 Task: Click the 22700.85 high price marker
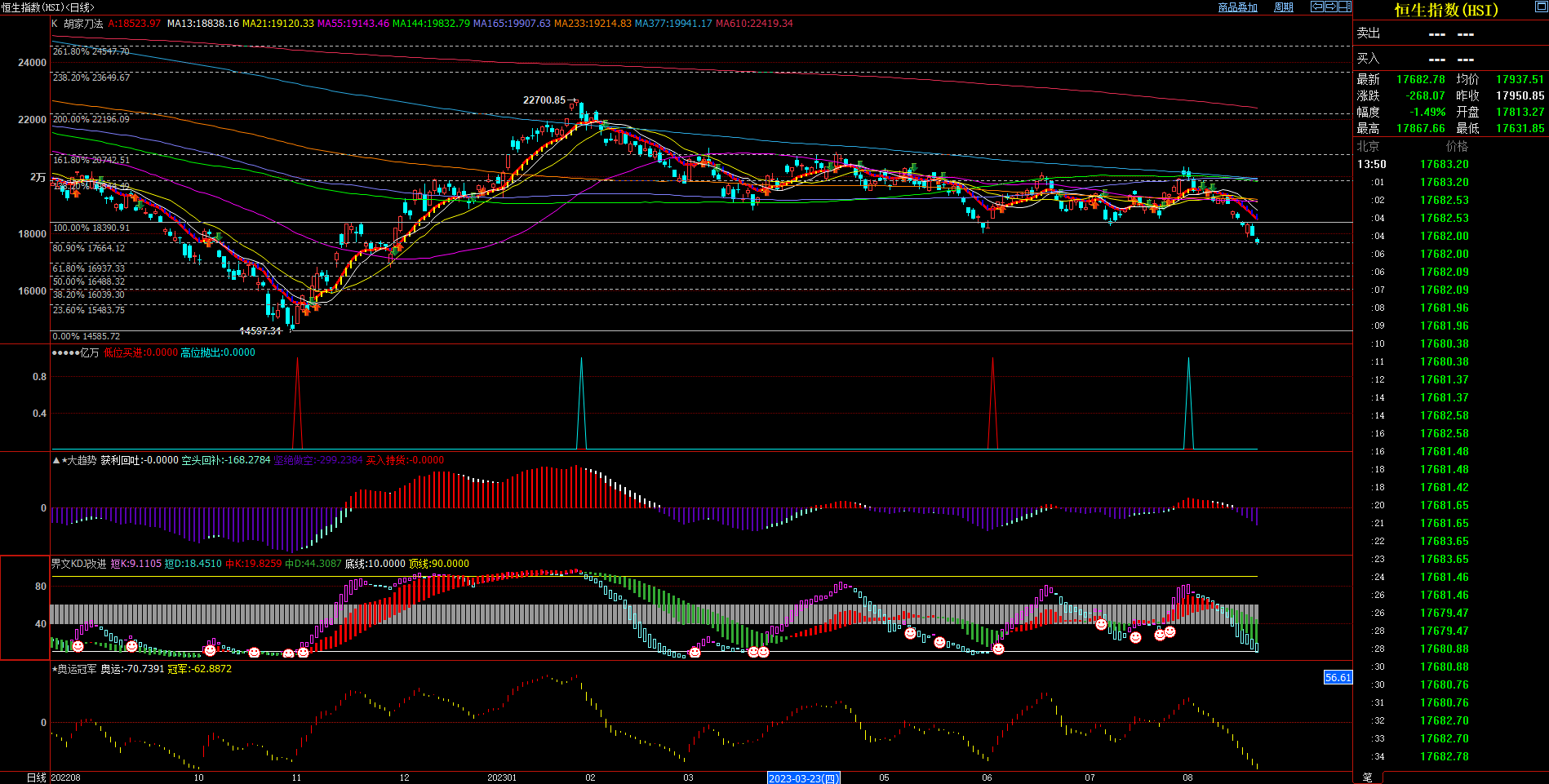pos(544,100)
